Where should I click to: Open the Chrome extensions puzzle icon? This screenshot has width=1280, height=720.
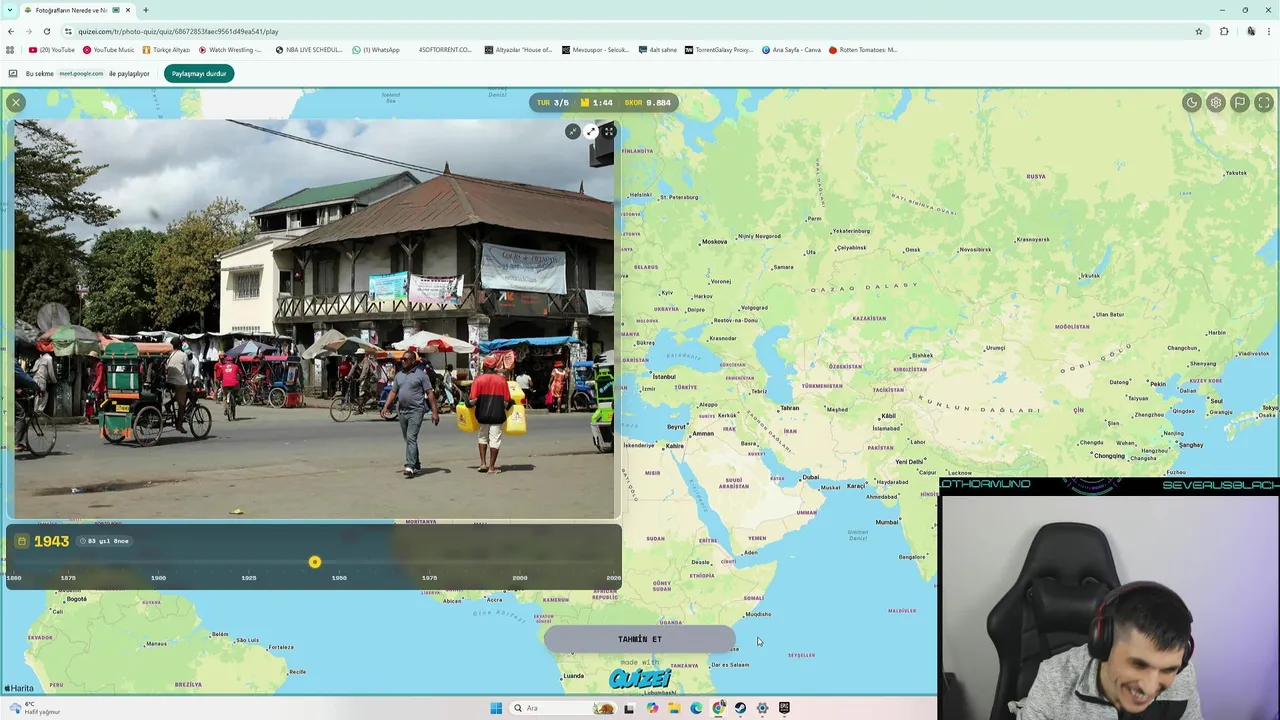[x=1224, y=31]
